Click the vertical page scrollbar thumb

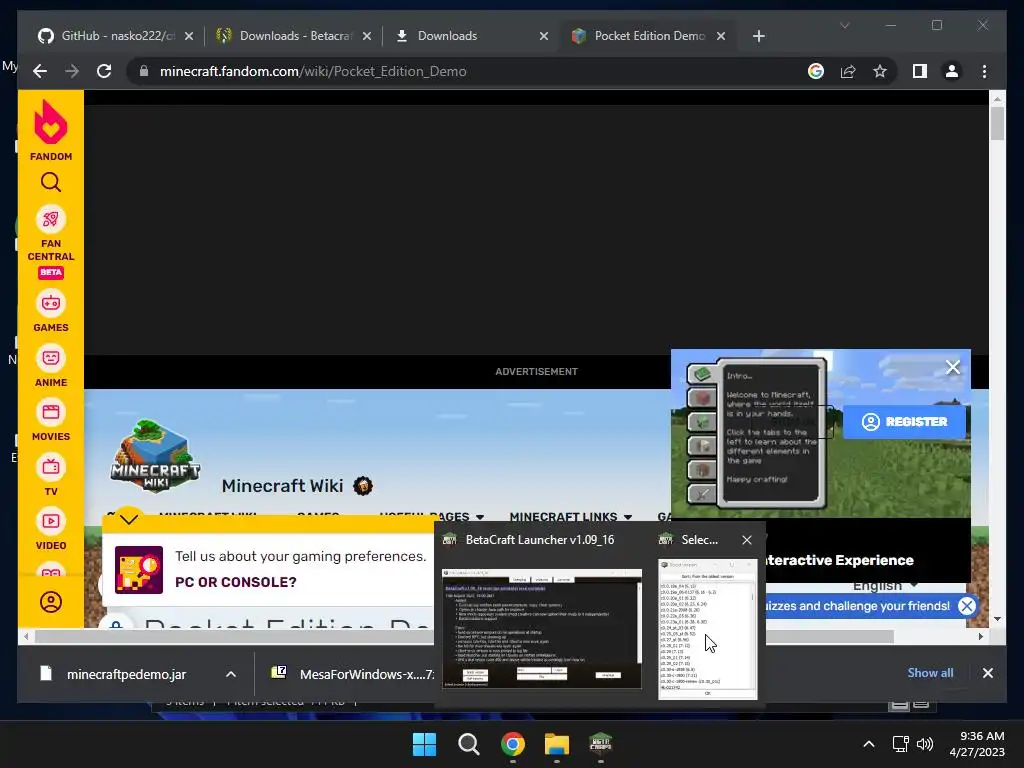[x=997, y=123]
